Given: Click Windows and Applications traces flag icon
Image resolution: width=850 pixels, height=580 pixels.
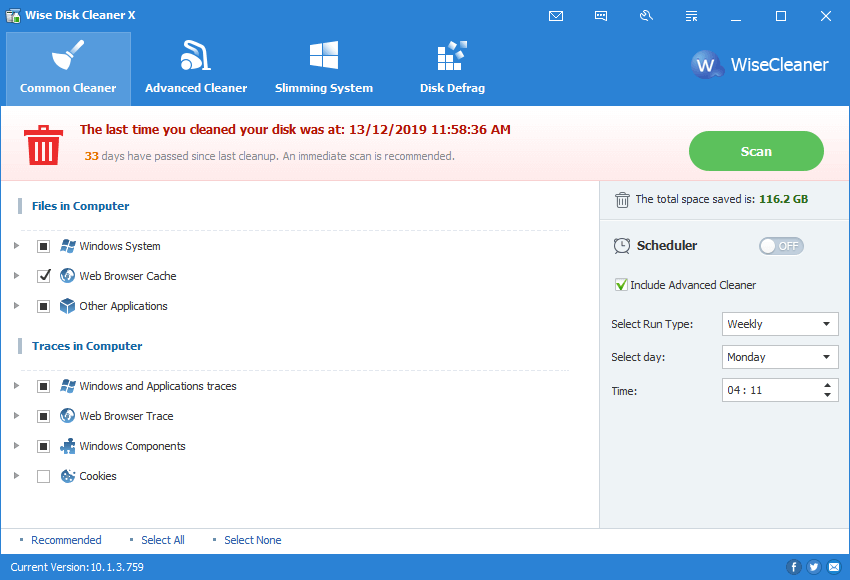Looking at the screenshot, I should (67, 386).
